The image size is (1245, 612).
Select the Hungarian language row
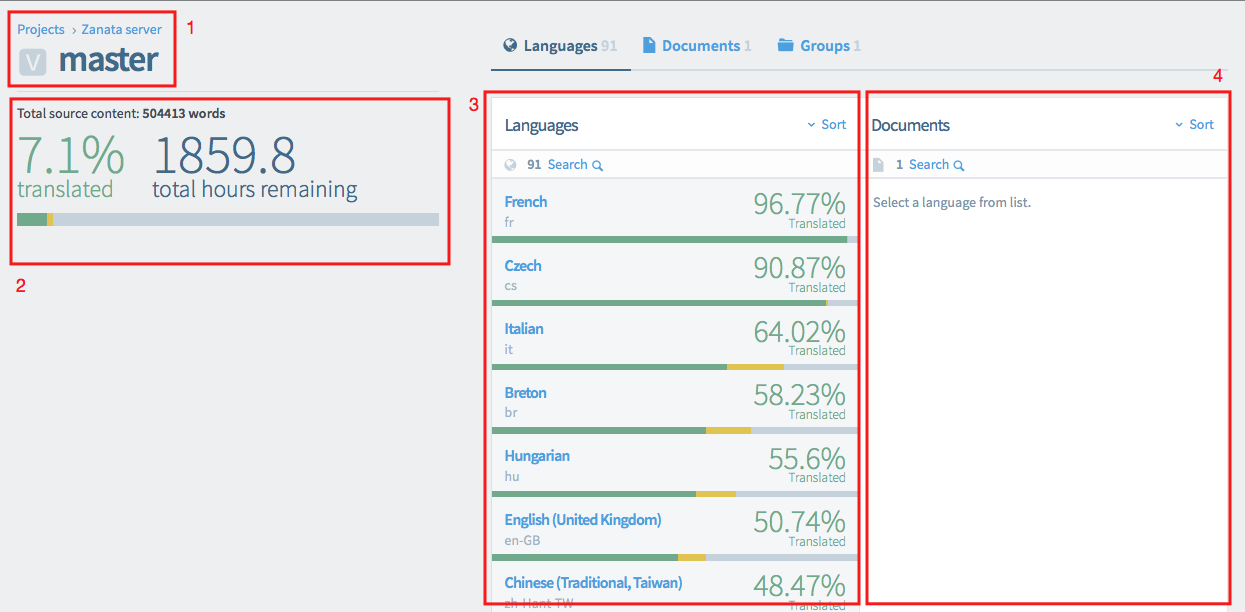(x=675, y=465)
